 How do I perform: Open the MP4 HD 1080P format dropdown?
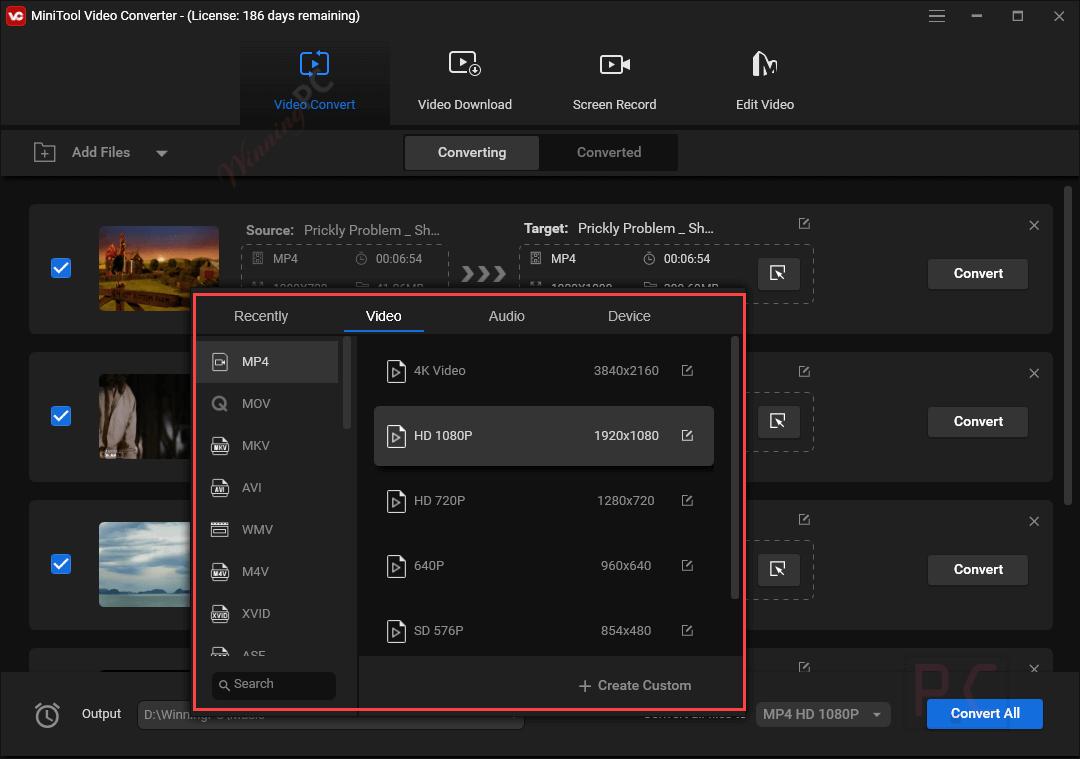(822, 714)
